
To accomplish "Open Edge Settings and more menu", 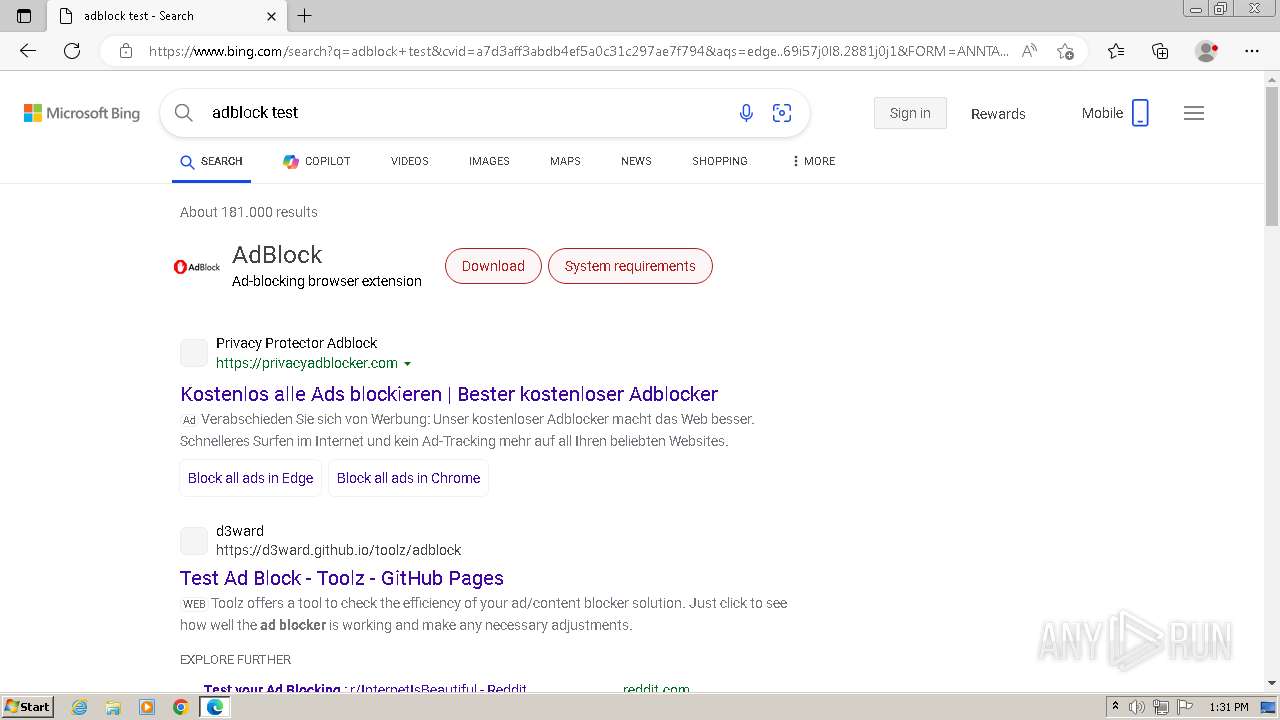I will (x=1252, y=51).
